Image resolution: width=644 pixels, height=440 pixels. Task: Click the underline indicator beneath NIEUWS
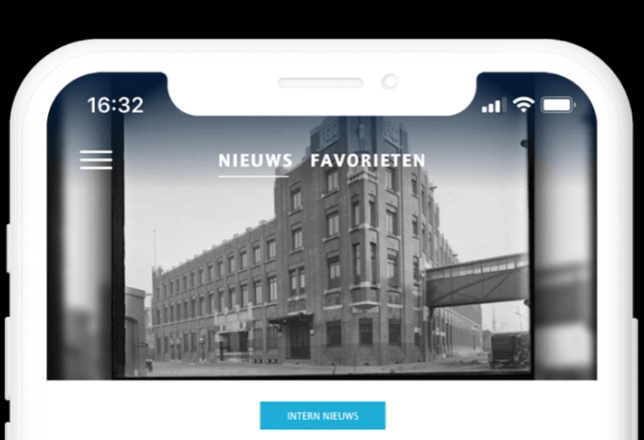253,177
